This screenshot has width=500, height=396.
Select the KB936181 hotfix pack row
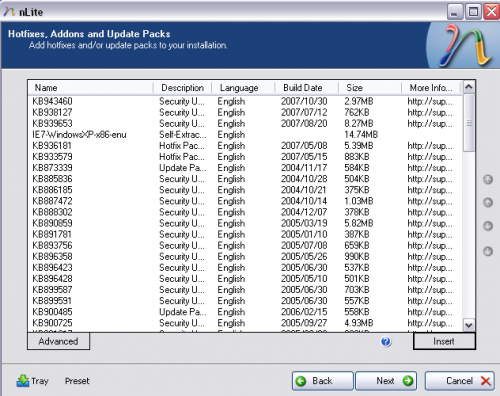pyautogui.click(x=245, y=146)
